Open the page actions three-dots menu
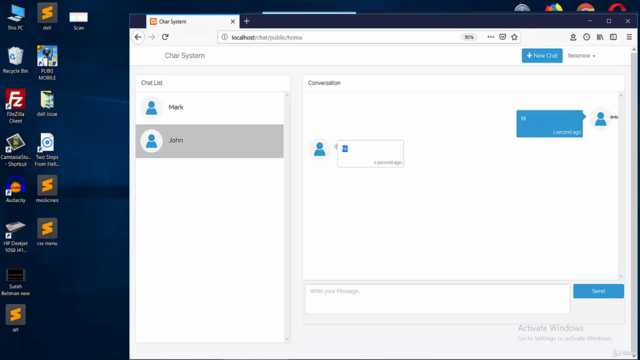This screenshot has height=360, width=640. pos(491,37)
